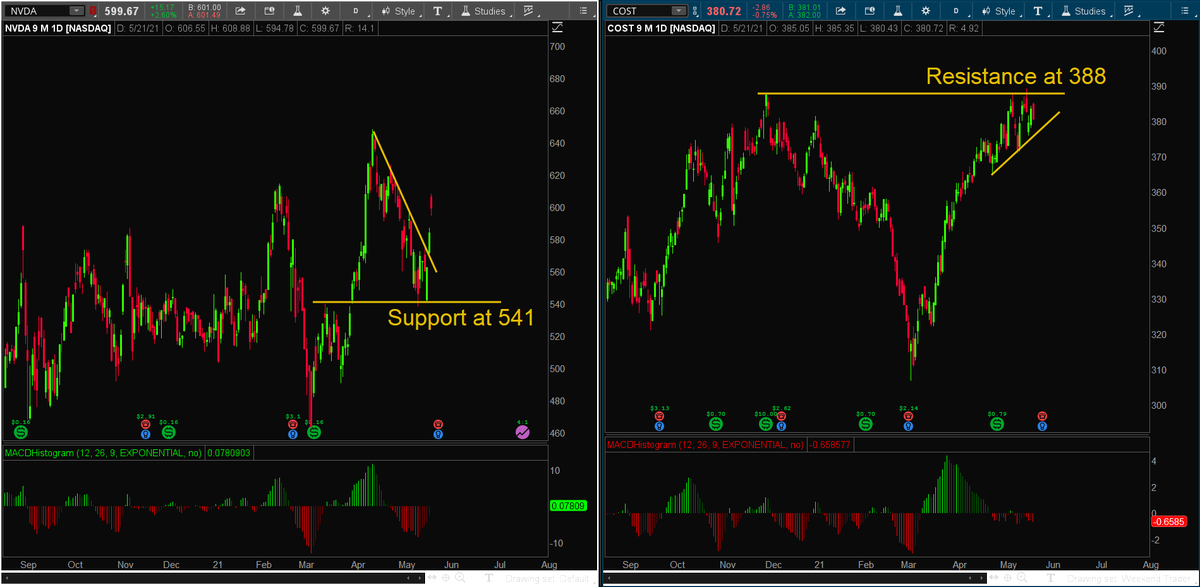Open the Studies flask icon on COST chart
Viewport: 1200px width, 587px height.
(1063, 9)
